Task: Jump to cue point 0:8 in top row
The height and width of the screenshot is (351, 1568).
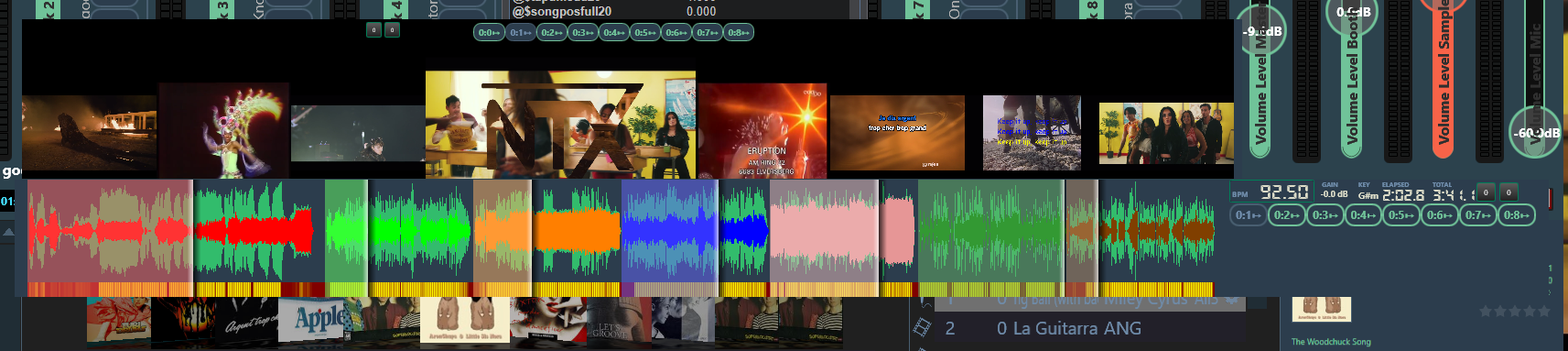Action: coord(738,33)
